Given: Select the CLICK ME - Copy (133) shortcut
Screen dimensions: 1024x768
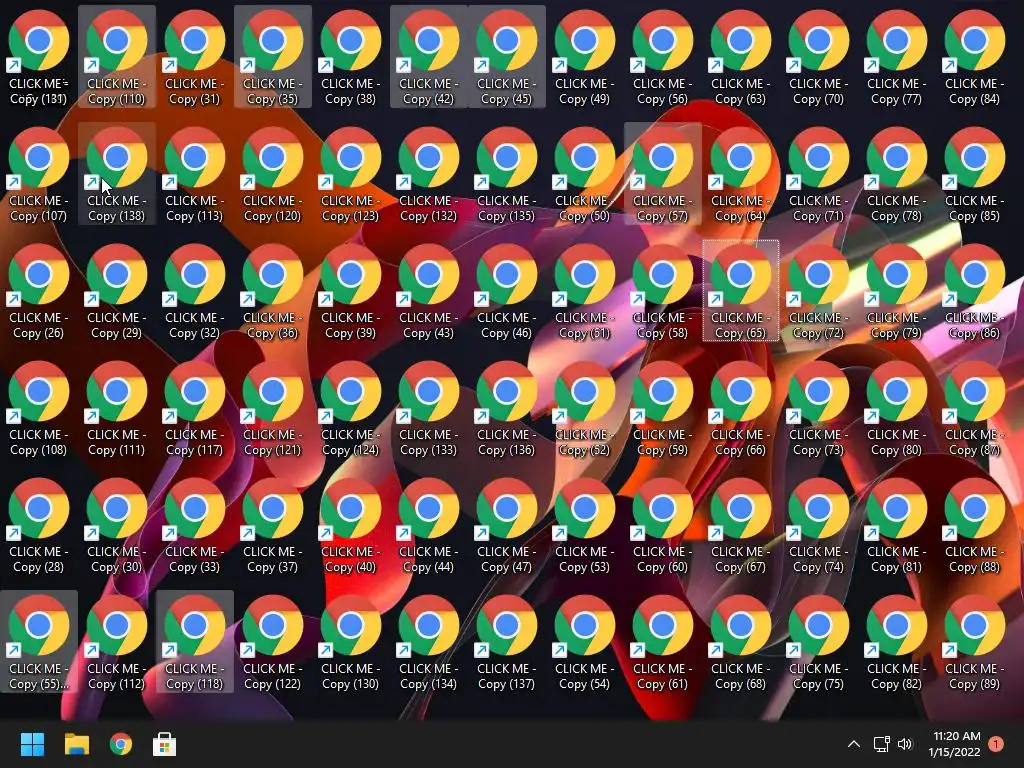Looking at the screenshot, I should (x=428, y=408).
